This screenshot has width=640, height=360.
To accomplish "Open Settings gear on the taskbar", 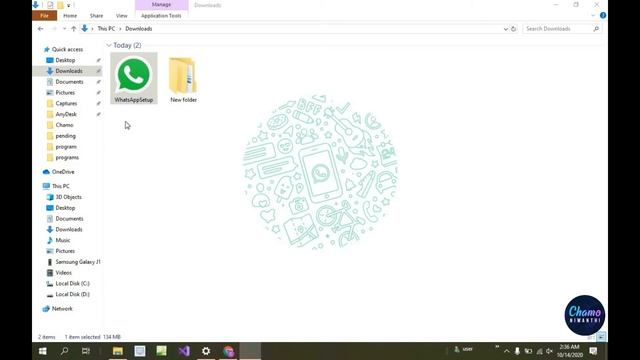I will coord(206,351).
